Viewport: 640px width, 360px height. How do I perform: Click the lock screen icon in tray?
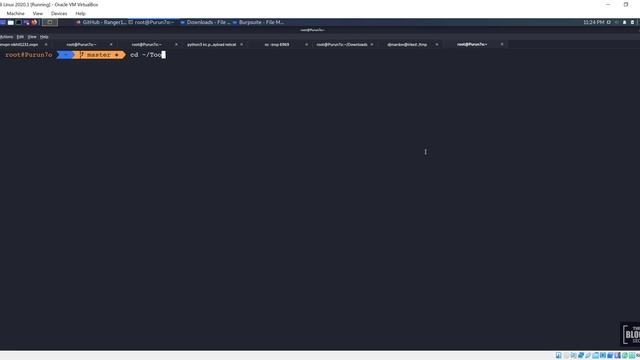[x=633, y=22]
